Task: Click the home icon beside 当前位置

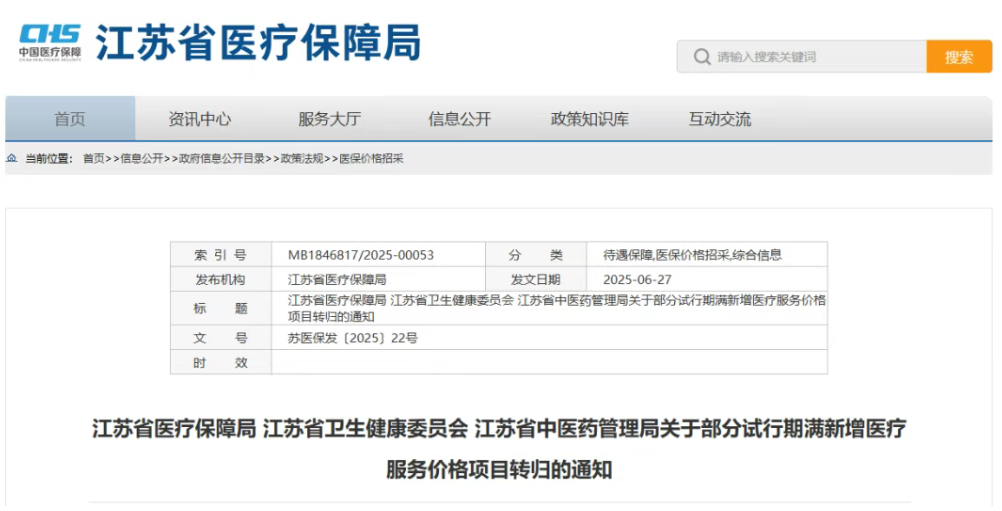Action: (12, 158)
